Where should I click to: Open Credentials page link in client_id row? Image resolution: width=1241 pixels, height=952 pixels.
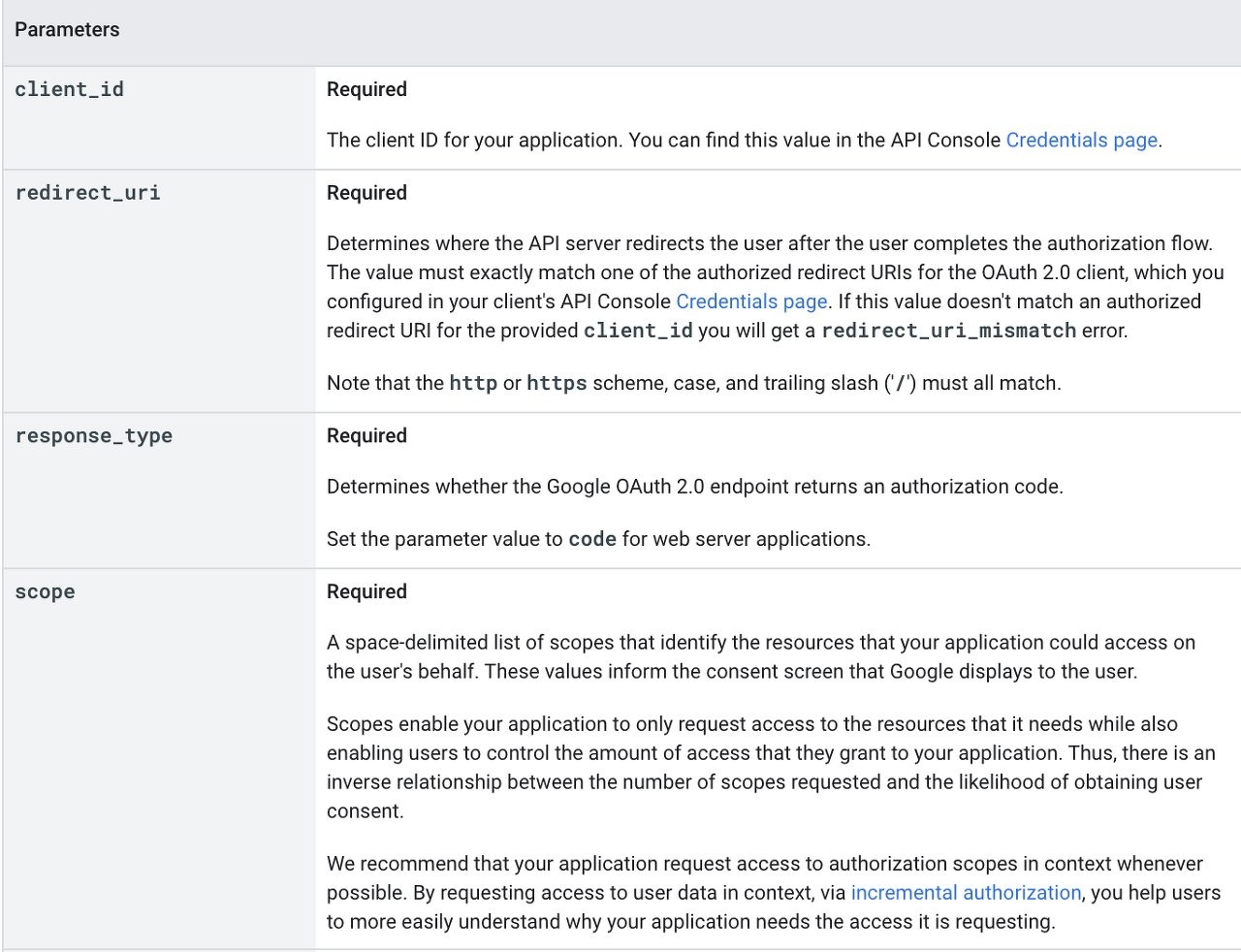[1081, 141]
